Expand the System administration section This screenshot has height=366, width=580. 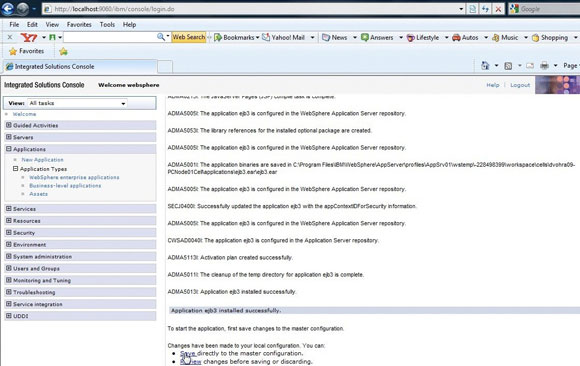(9, 256)
